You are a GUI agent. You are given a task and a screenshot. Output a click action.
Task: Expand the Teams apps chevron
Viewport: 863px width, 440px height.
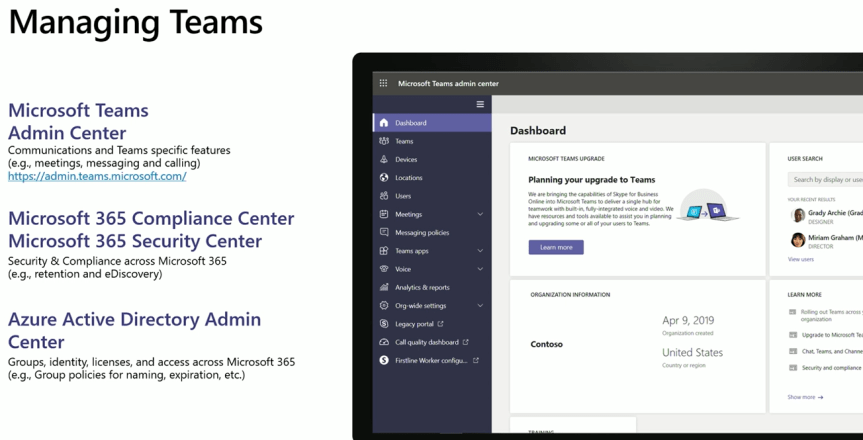coord(480,251)
